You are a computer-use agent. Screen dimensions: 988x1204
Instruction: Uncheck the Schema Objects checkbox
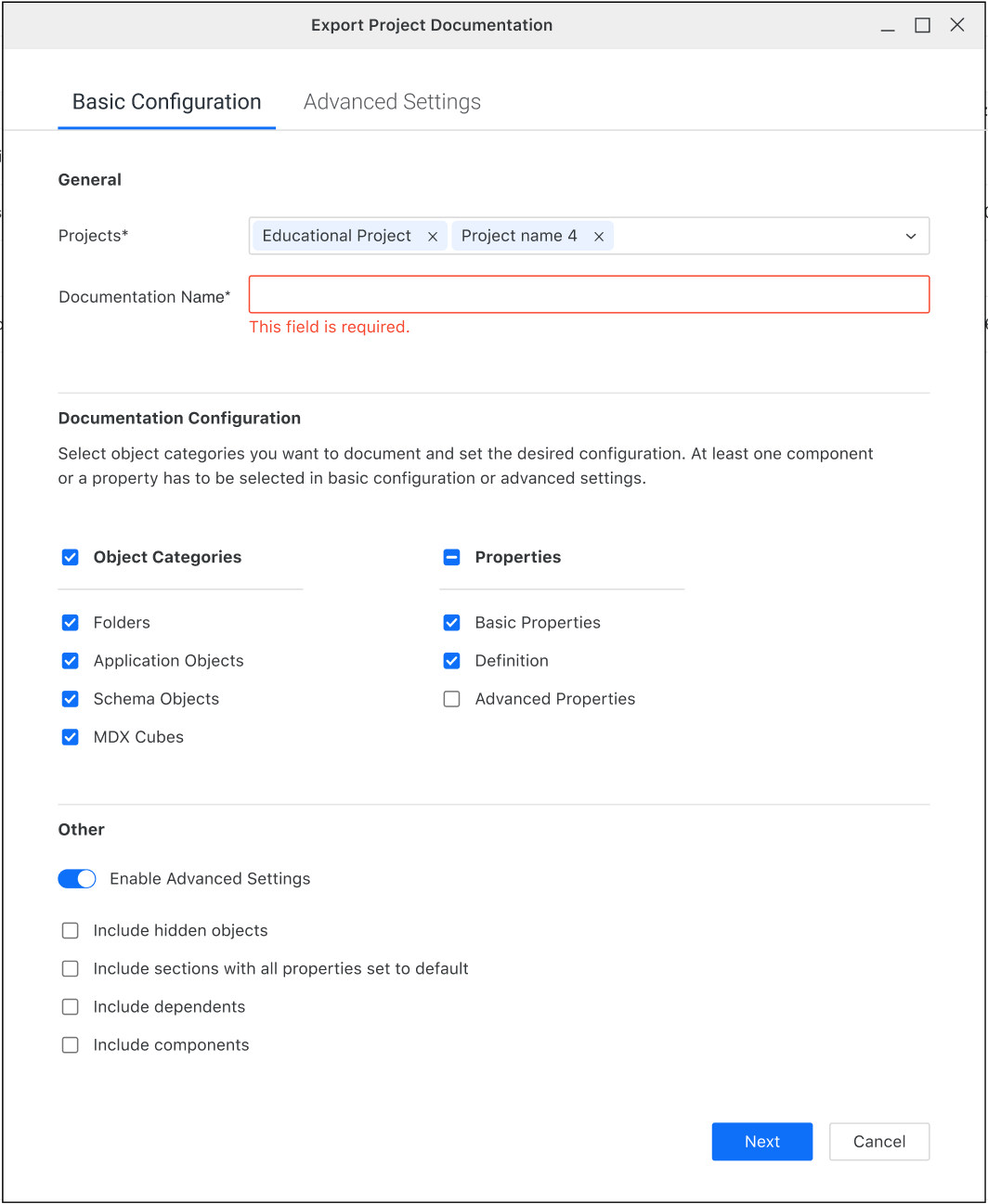71,699
